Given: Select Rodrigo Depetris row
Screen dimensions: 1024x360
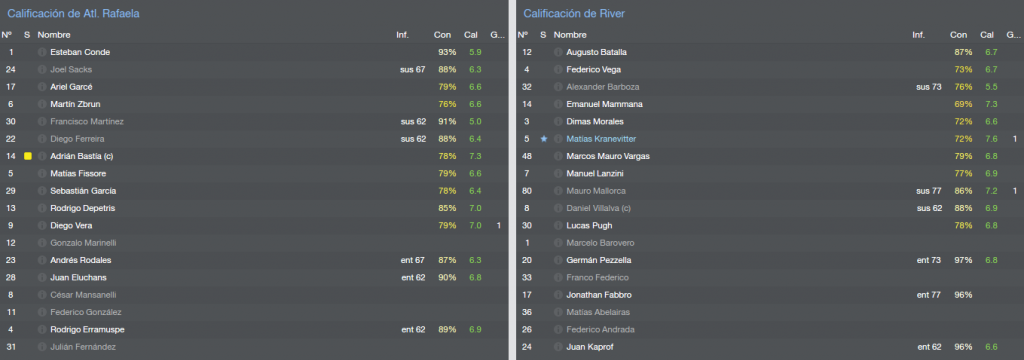Looking at the screenshot, I should 253,208.
